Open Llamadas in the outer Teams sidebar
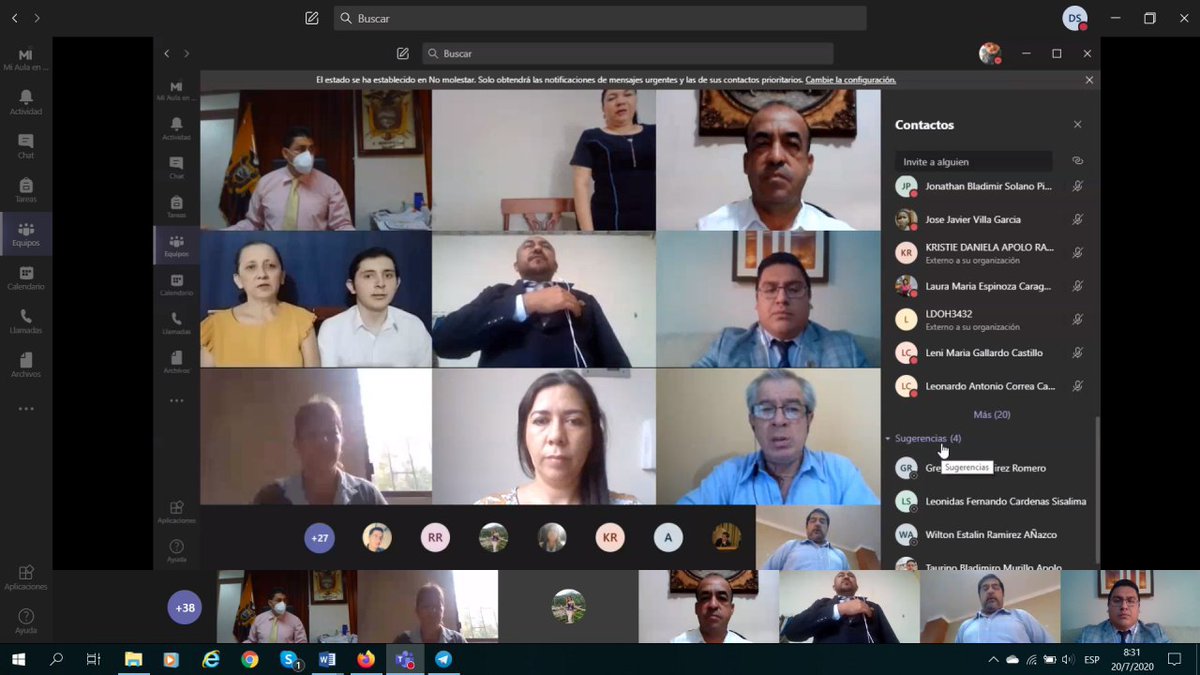Screen dimensions: 1200x675 coord(26,321)
